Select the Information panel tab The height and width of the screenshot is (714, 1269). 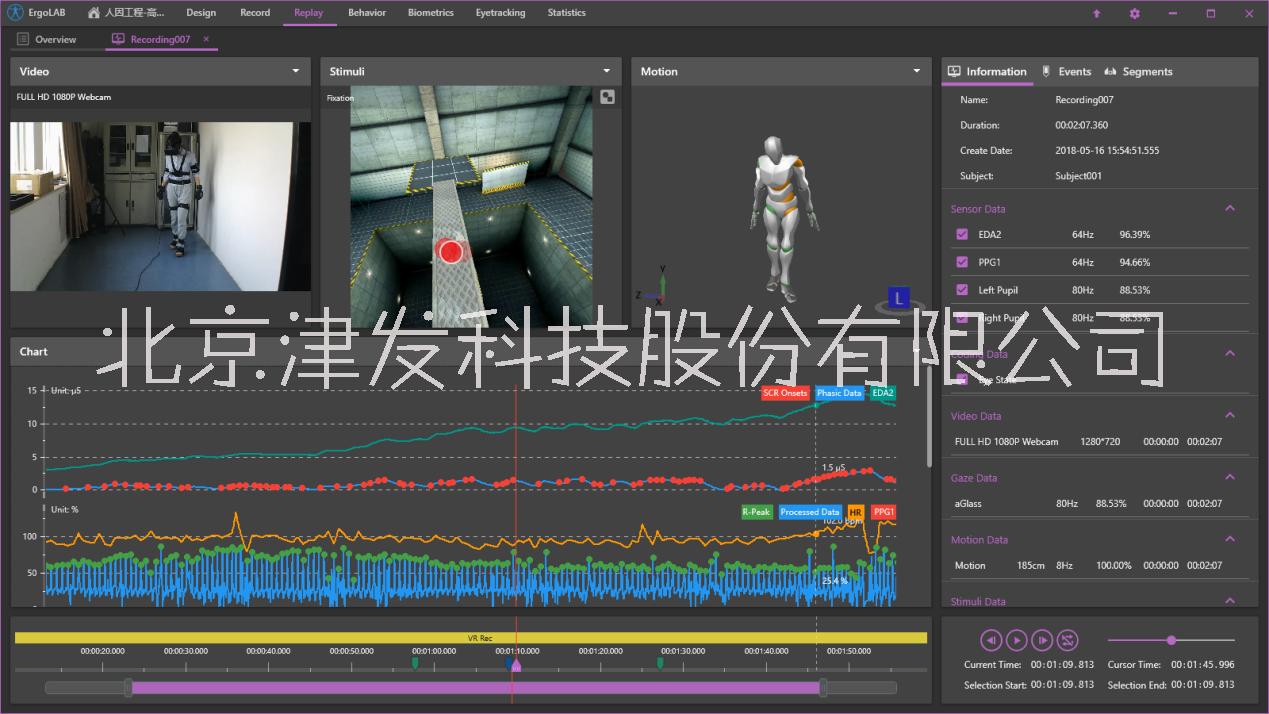click(988, 72)
